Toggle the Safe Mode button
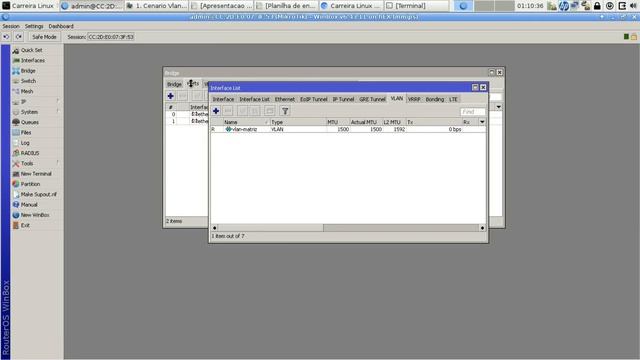This screenshot has height=360, width=640. click(x=44, y=37)
